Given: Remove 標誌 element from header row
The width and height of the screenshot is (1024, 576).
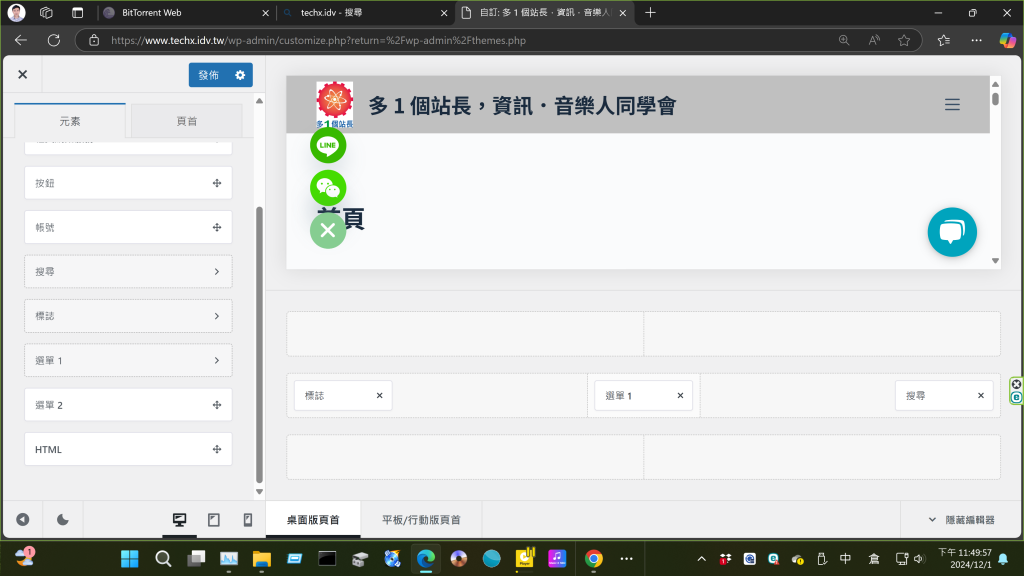Looking at the screenshot, I should click(379, 396).
